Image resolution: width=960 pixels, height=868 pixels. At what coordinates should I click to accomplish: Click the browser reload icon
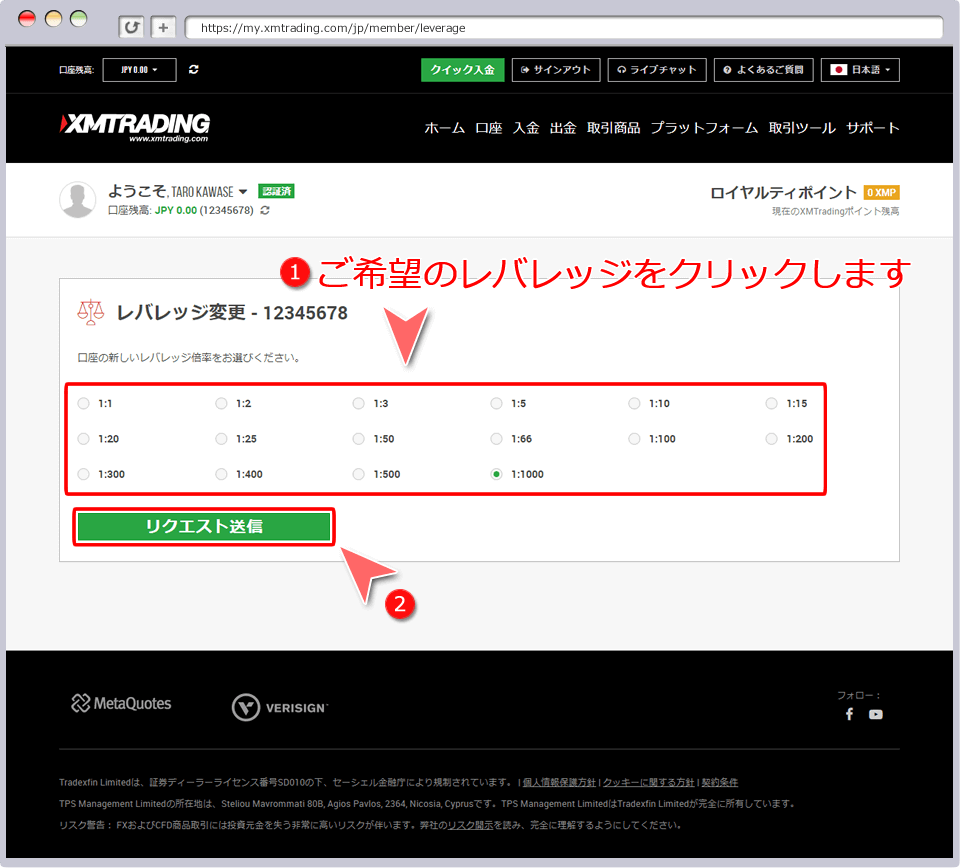132,27
